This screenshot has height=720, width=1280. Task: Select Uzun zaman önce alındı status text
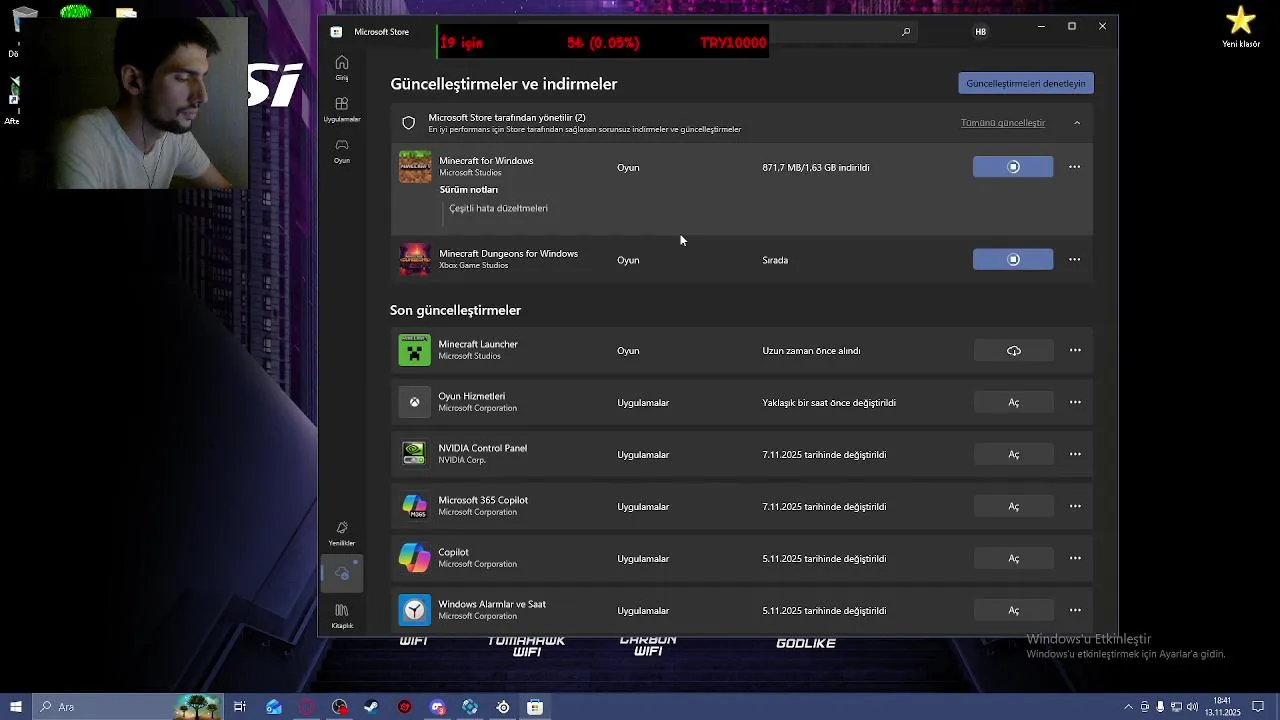(x=811, y=351)
